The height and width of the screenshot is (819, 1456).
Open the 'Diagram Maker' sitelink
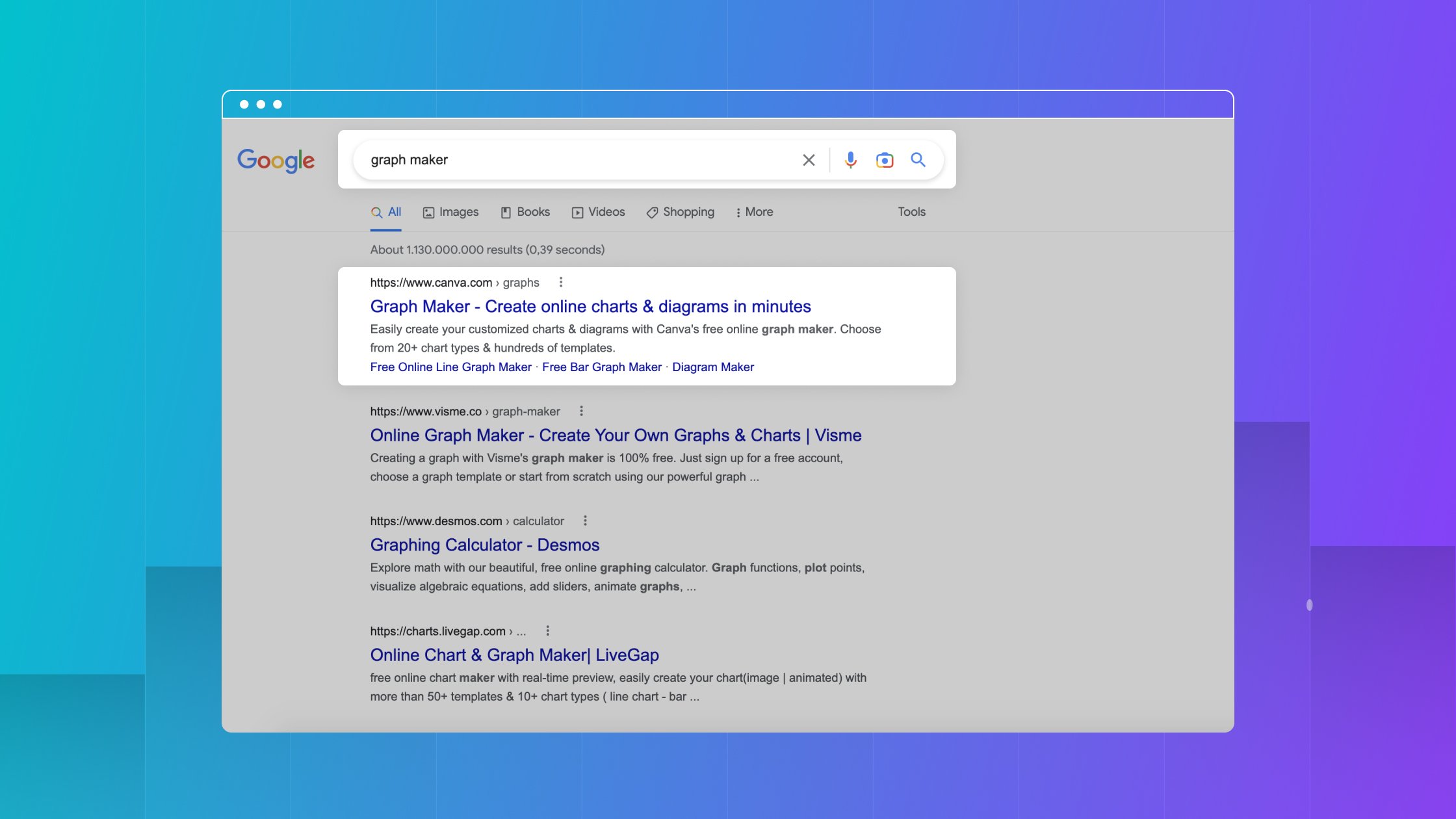[712, 367]
